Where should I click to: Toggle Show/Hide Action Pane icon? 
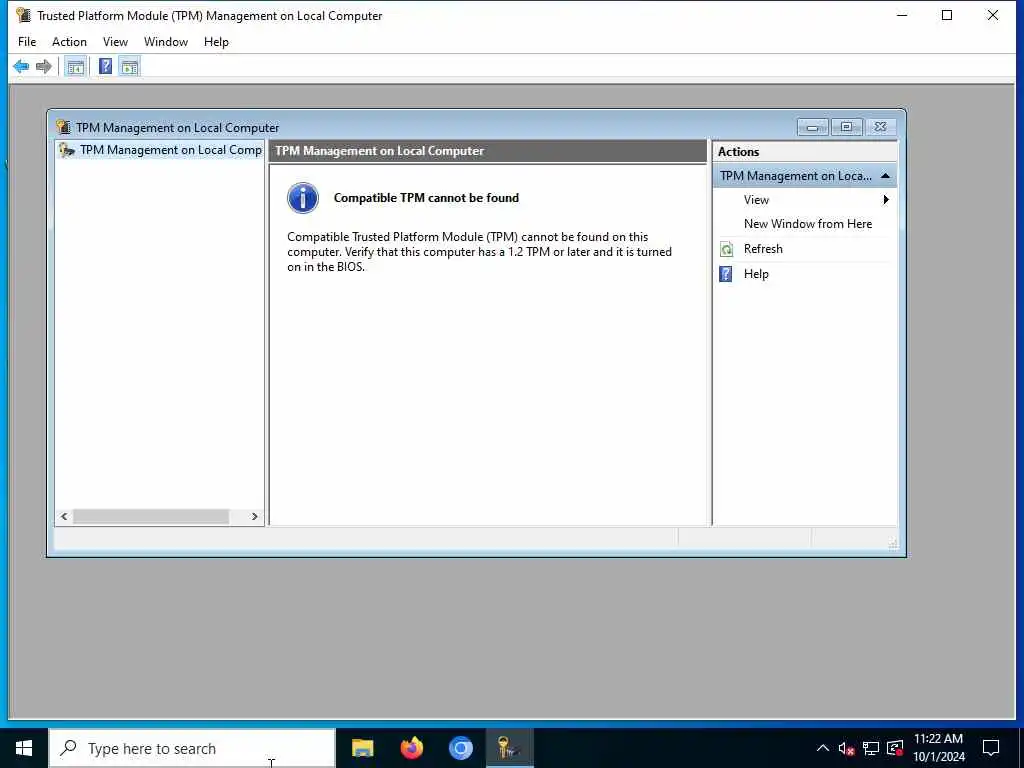coord(129,67)
